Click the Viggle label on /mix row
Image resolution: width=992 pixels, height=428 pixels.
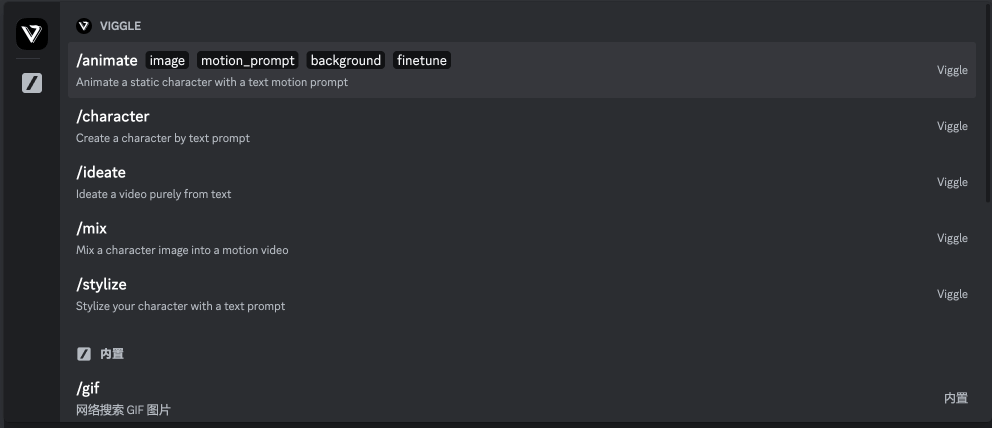pos(952,238)
